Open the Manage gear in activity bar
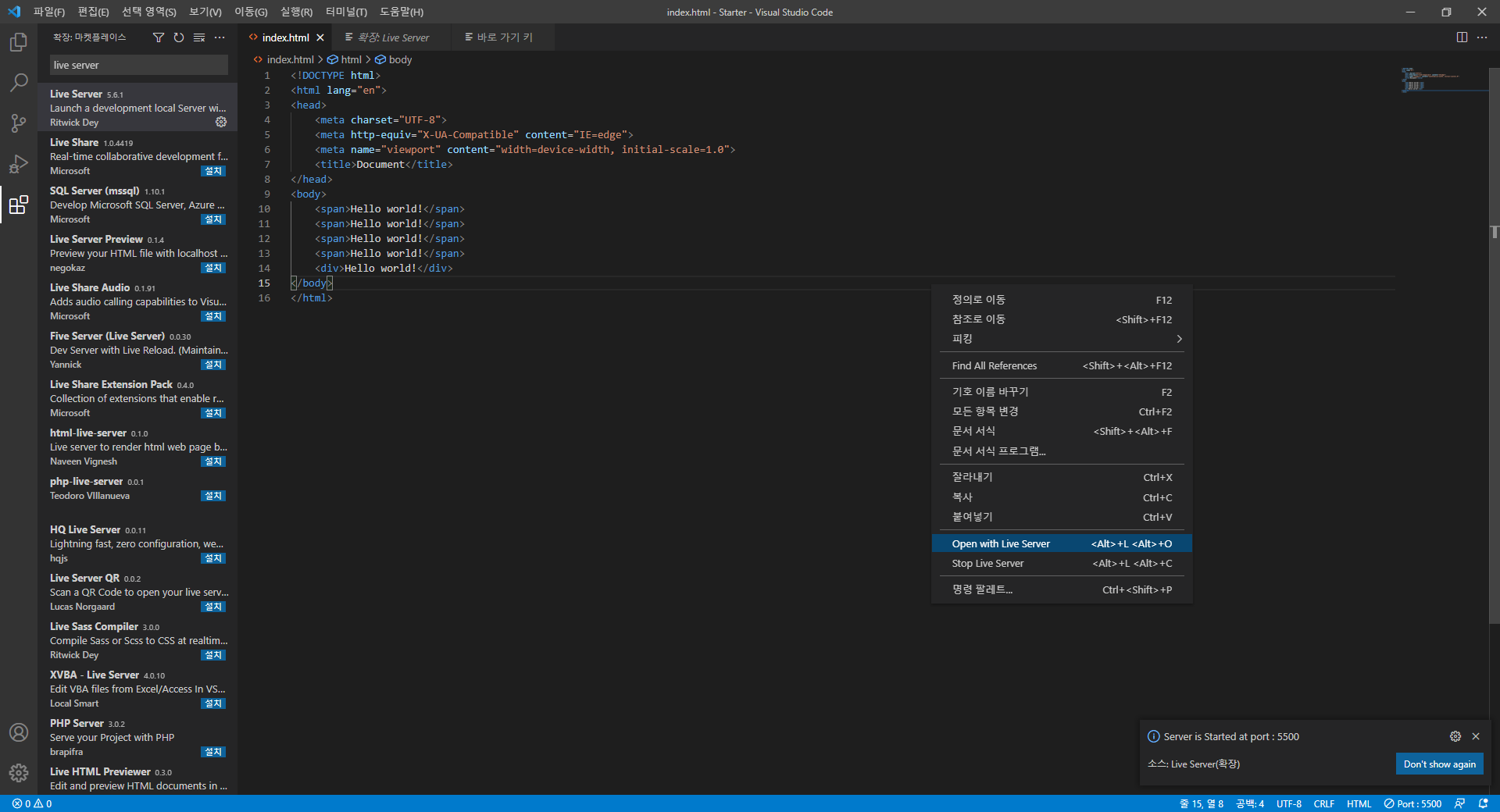The image size is (1500, 812). 19,773
